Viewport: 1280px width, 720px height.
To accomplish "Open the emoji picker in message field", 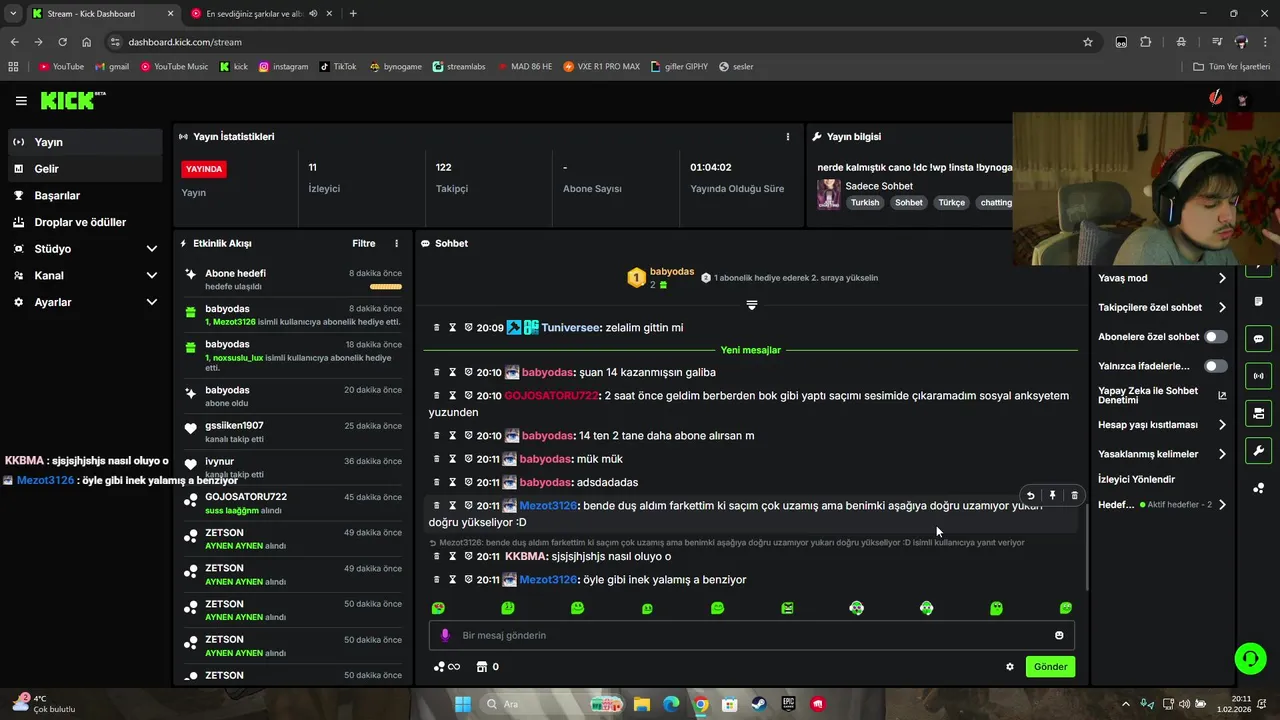I will click(x=1059, y=635).
